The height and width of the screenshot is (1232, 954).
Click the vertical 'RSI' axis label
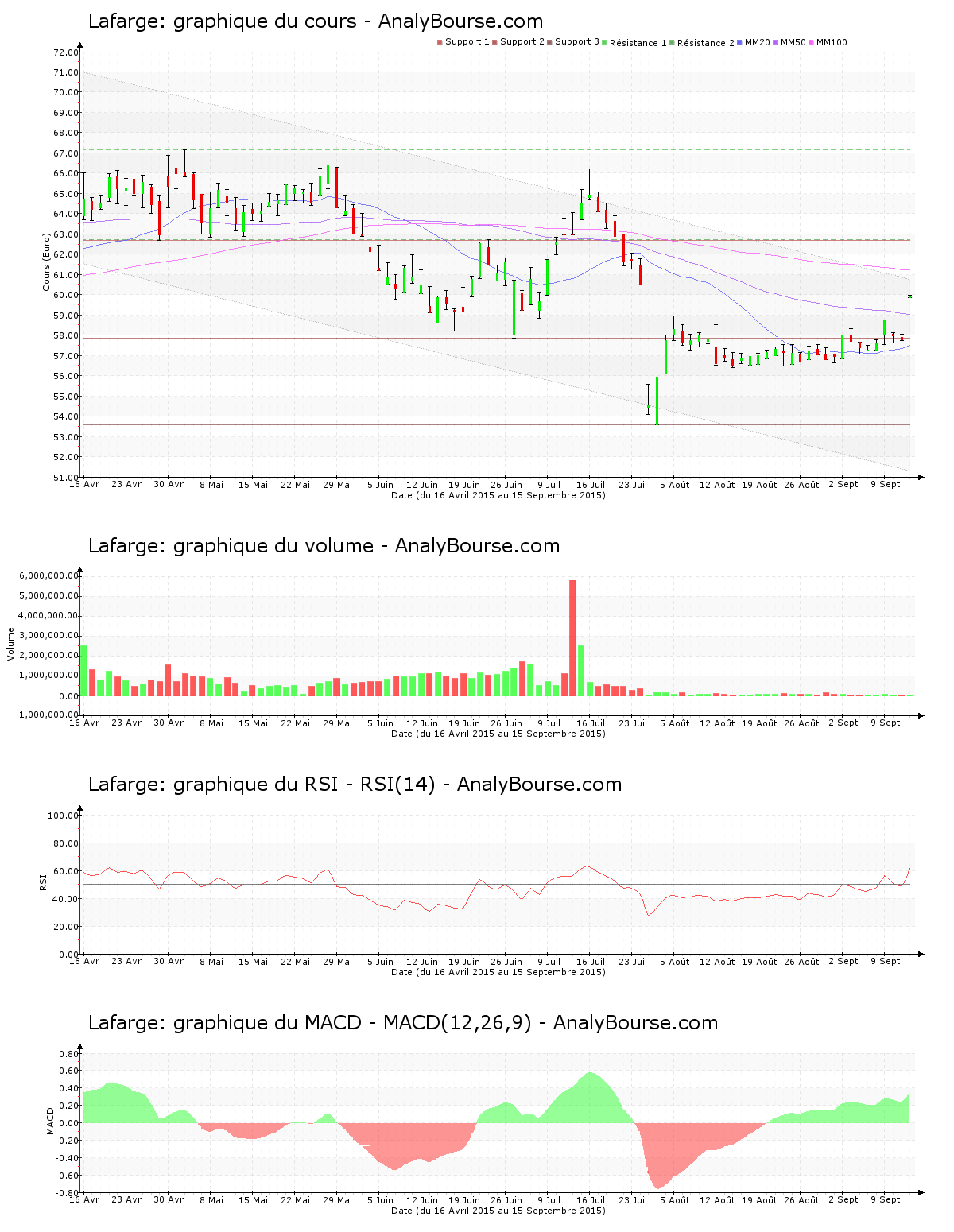coord(43,881)
